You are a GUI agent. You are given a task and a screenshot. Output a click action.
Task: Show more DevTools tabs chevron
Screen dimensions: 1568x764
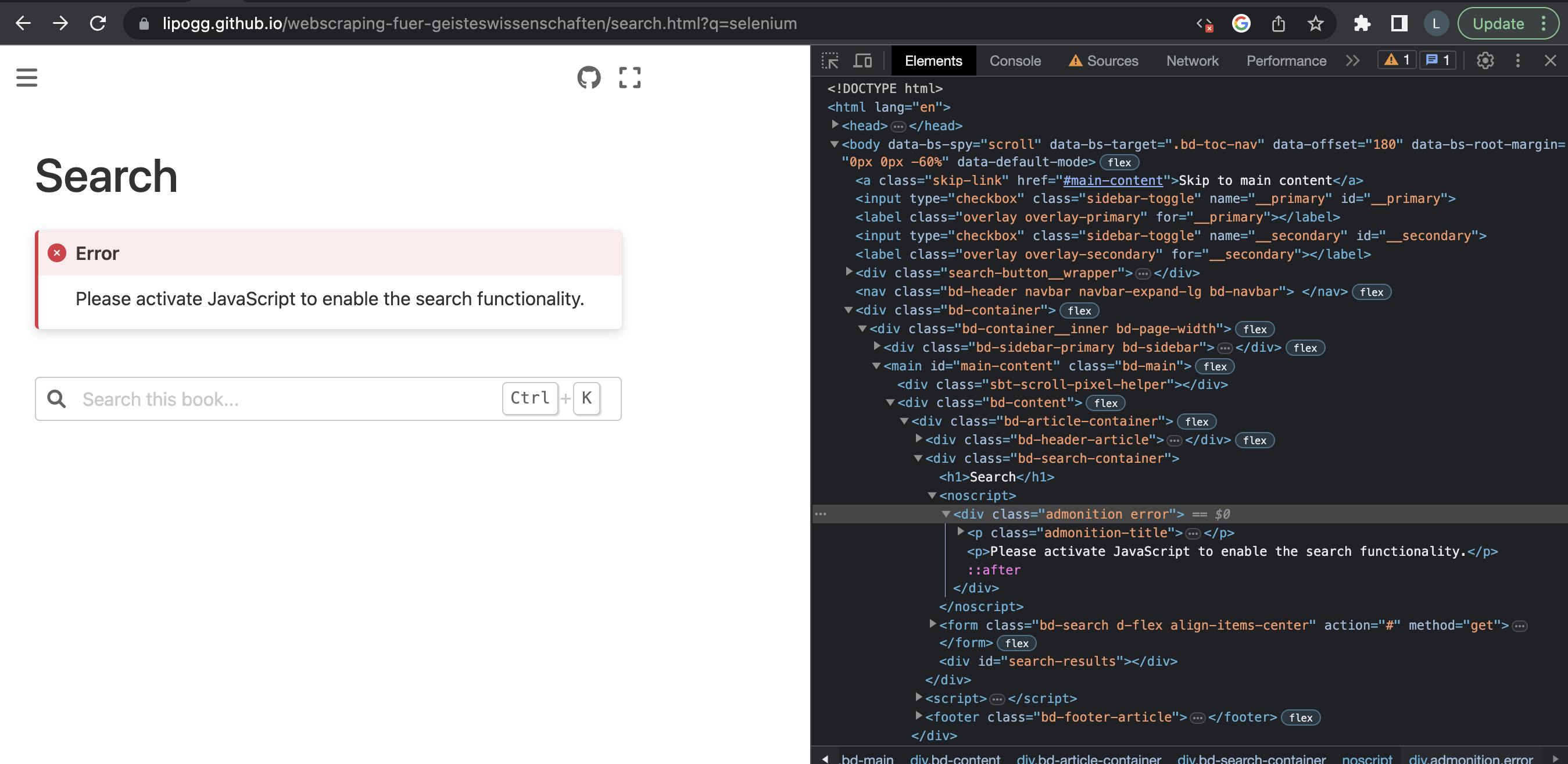pos(1352,61)
